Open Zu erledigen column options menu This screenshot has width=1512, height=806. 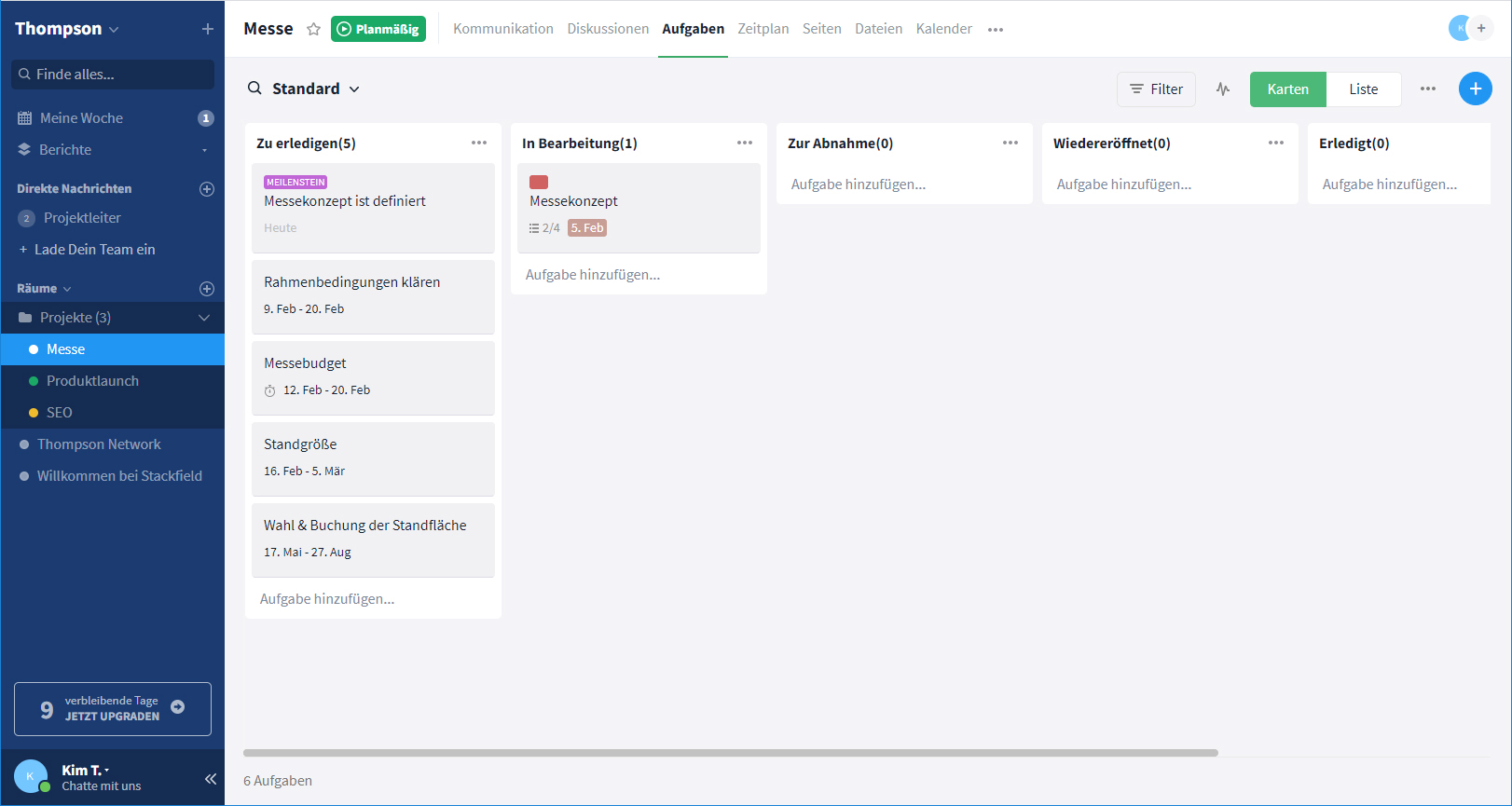click(x=479, y=143)
